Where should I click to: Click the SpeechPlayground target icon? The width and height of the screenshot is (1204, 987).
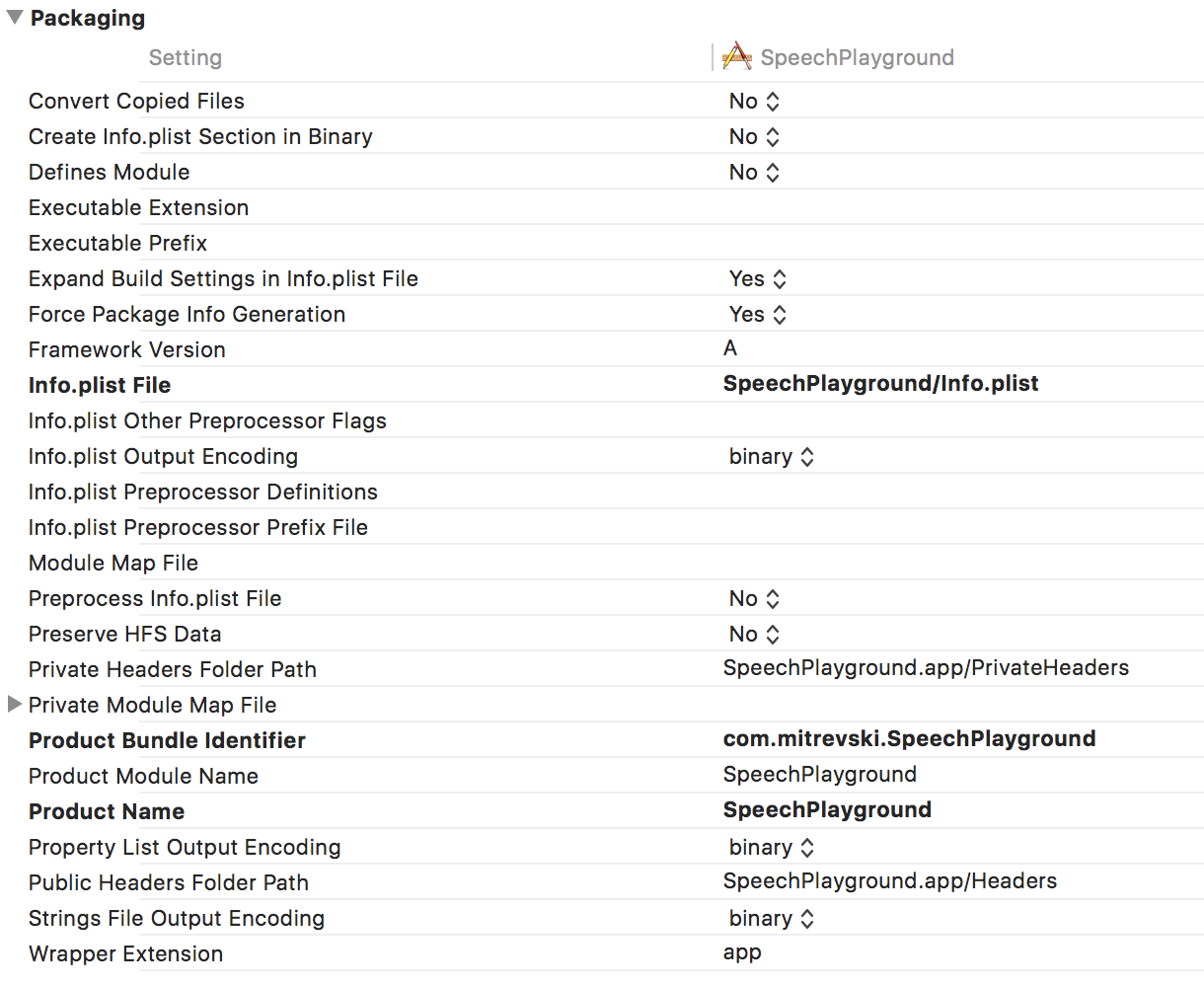point(736,57)
